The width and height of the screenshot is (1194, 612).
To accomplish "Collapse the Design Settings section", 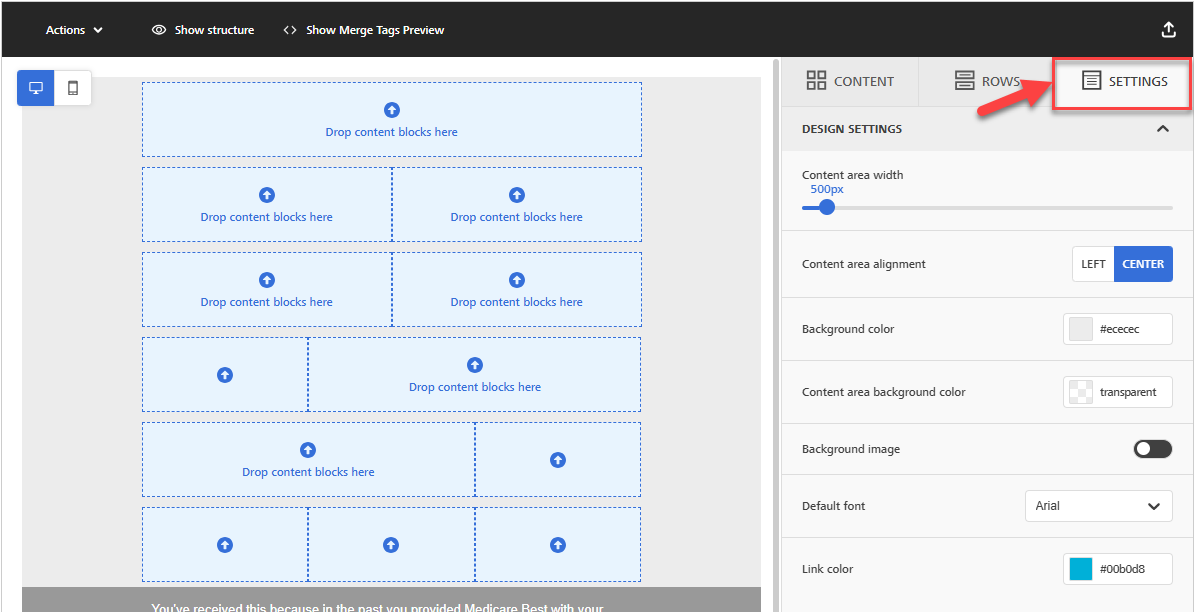I will pyautogui.click(x=1162, y=128).
